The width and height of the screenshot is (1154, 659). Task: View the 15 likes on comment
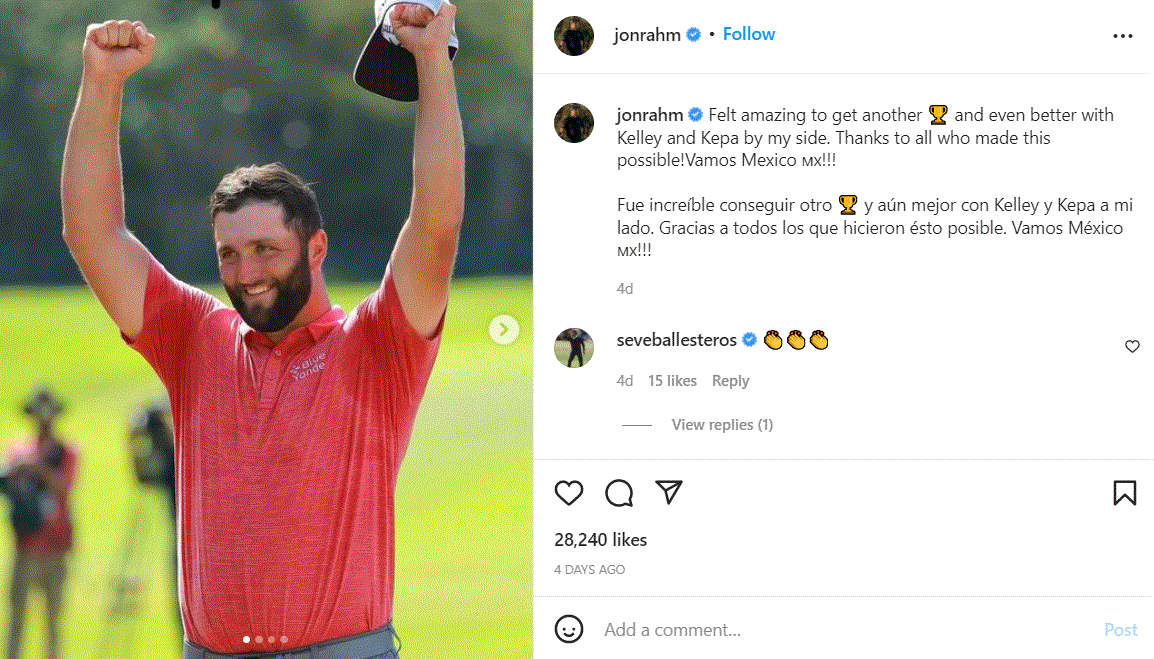click(x=672, y=381)
